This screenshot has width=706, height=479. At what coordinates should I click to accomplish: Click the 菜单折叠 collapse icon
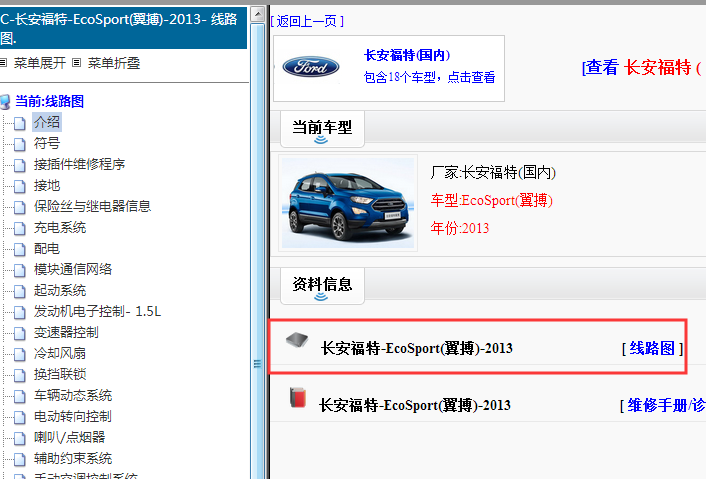pos(77,63)
